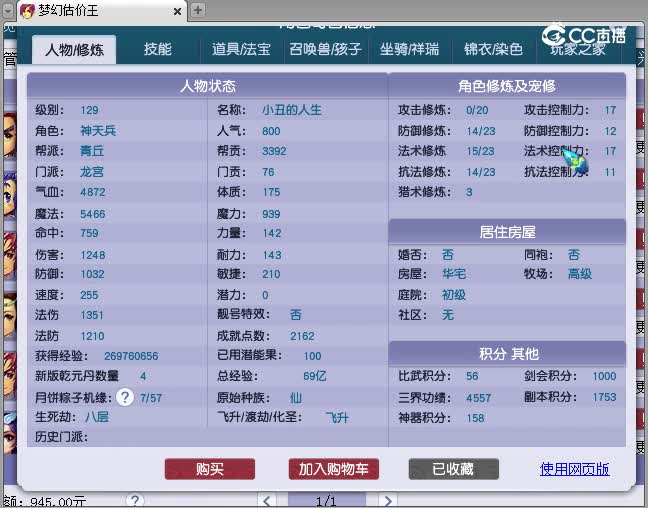Open the 召唤兽/孩子 tab

[x=325, y=49]
